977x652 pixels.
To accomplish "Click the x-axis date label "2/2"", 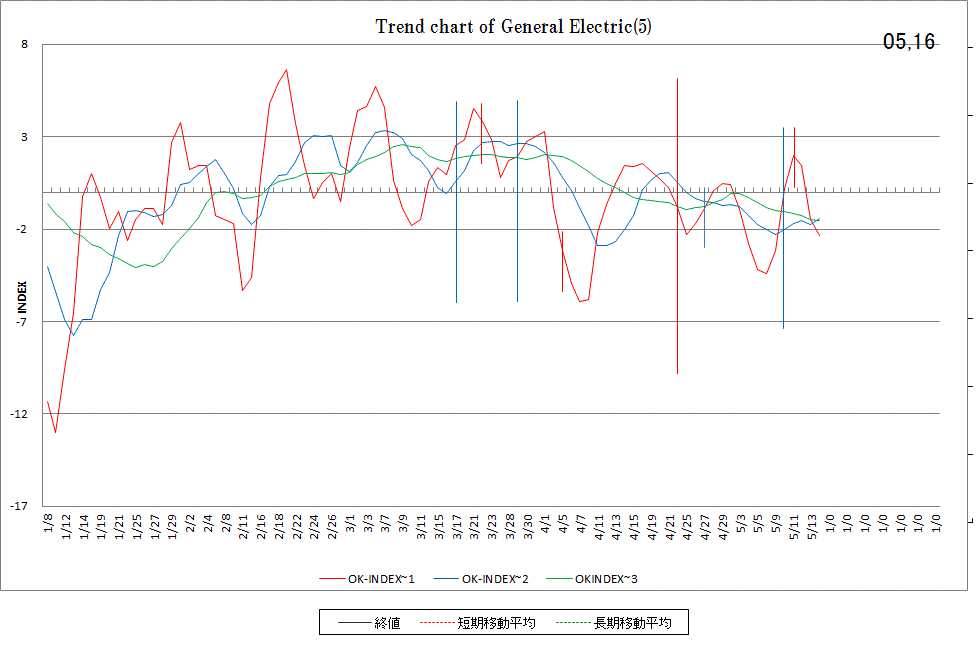I will (190, 523).
